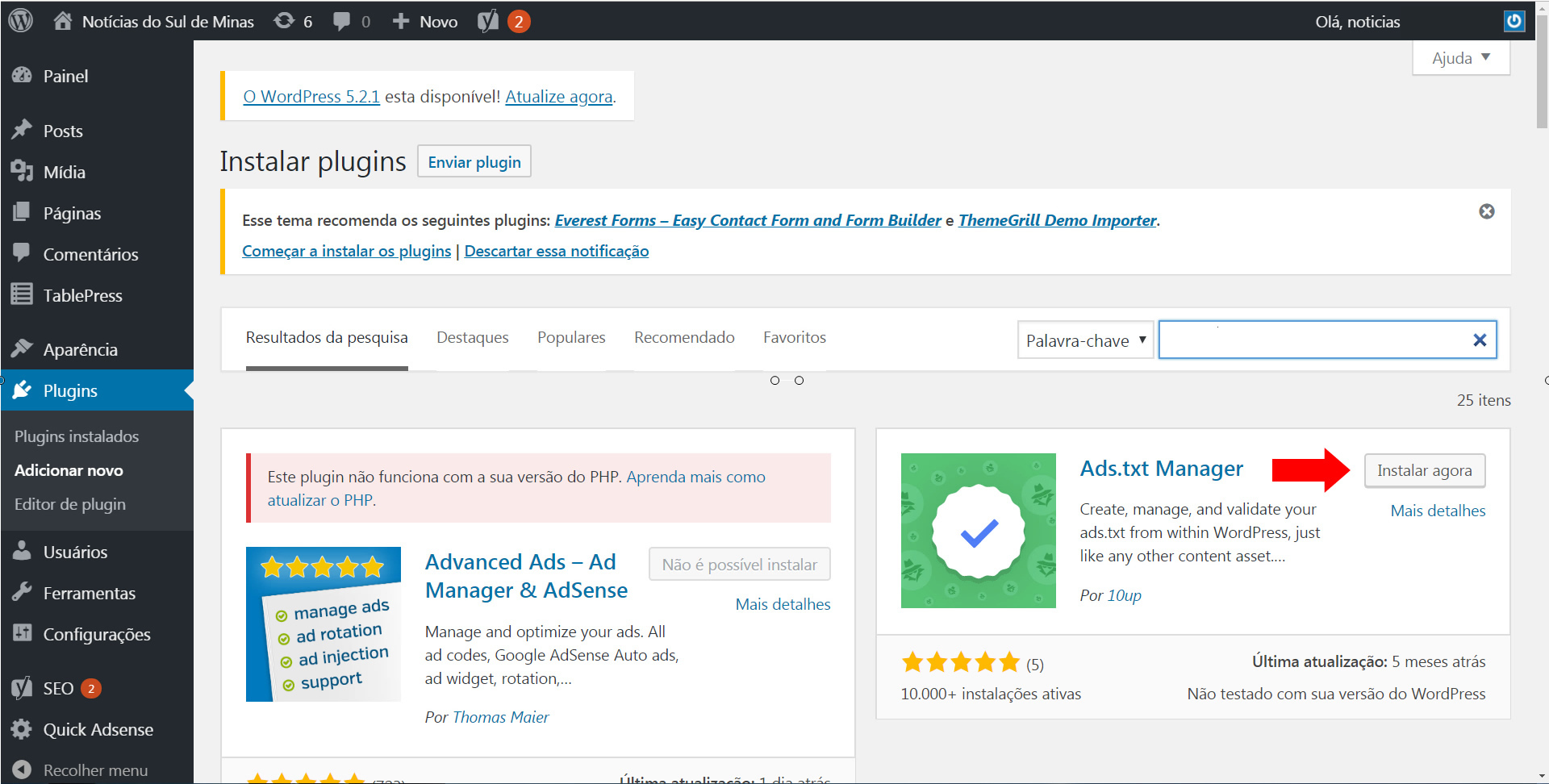
Task: Open Painel in the sidebar
Action: (97, 76)
